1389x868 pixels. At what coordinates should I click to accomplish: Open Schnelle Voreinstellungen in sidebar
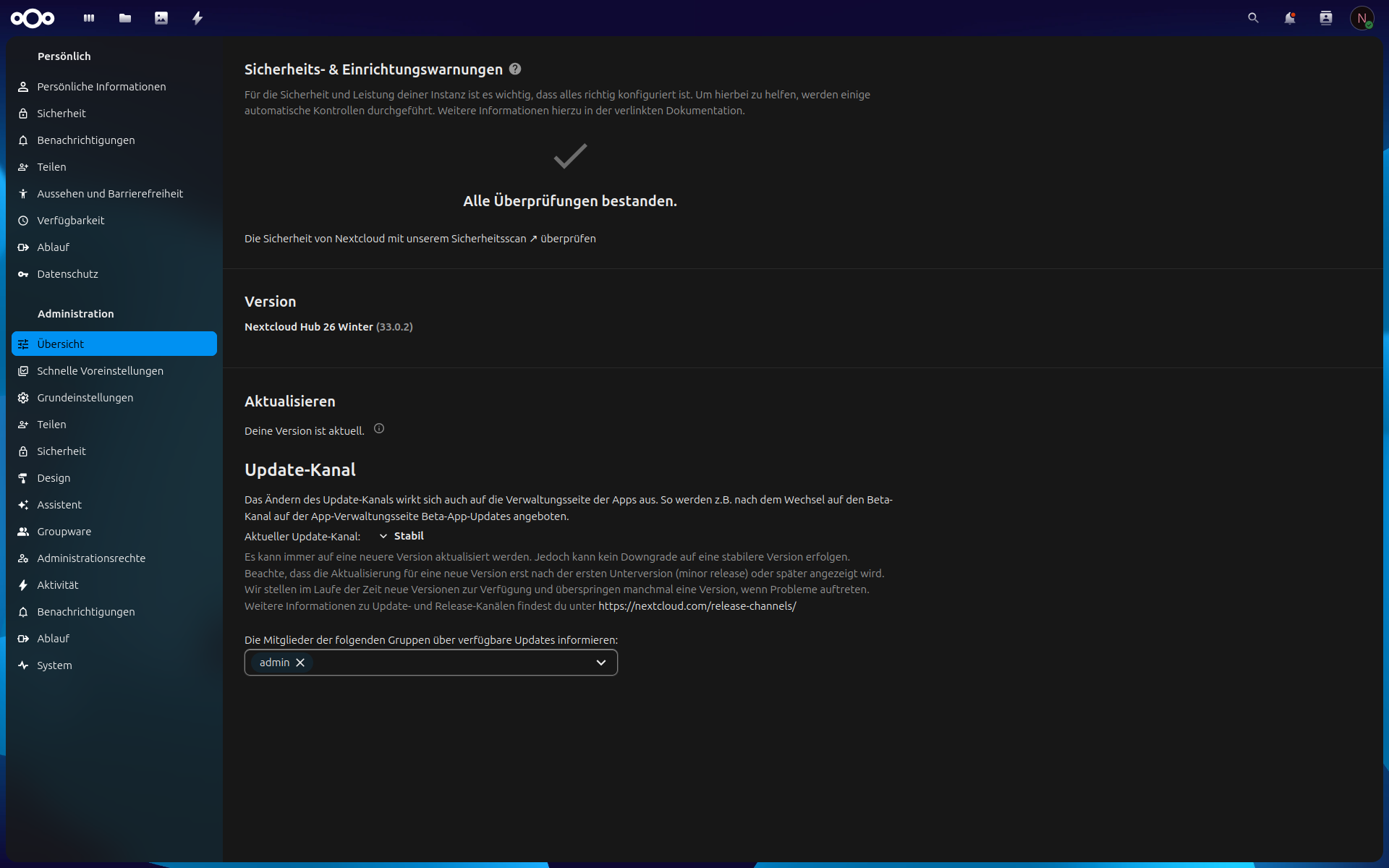pyautogui.click(x=100, y=371)
